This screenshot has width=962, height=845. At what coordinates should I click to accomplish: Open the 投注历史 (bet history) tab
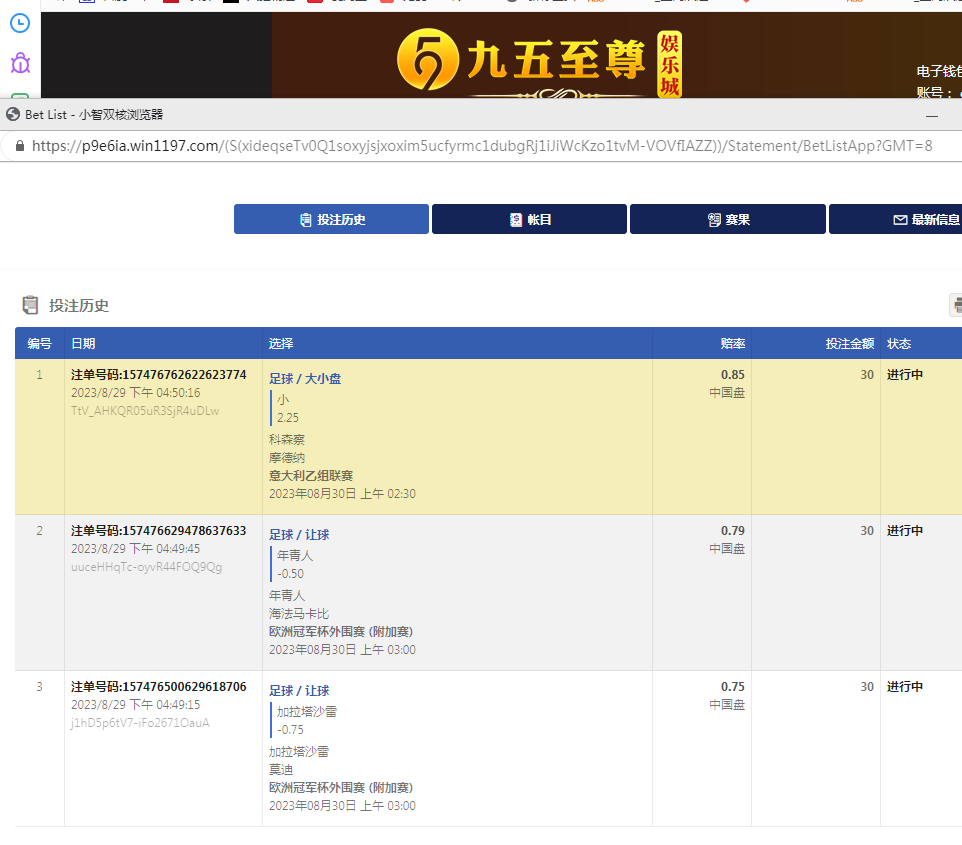click(x=331, y=219)
